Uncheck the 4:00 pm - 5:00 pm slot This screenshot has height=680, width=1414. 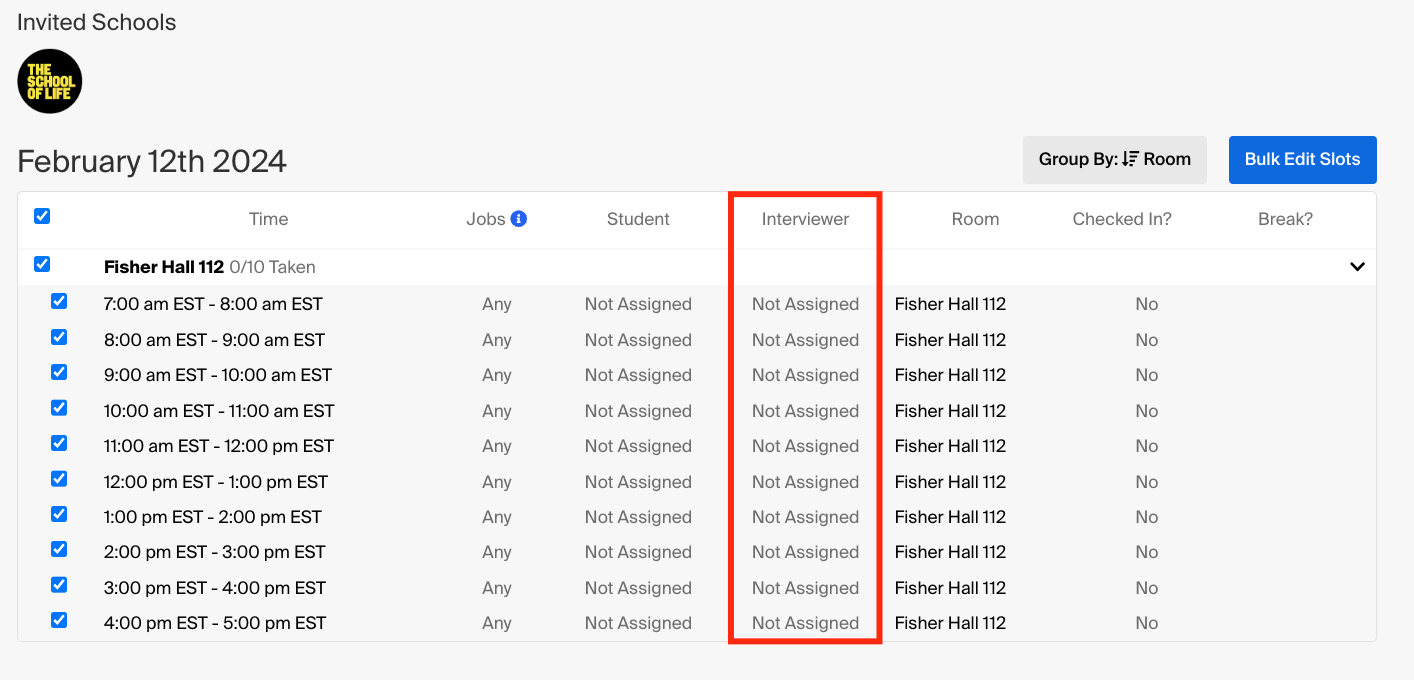click(x=59, y=621)
